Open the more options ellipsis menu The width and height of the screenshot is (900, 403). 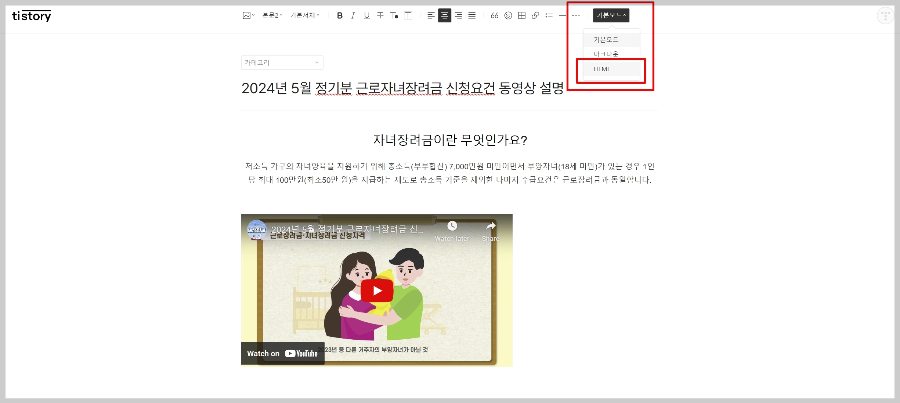pyautogui.click(x=576, y=16)
